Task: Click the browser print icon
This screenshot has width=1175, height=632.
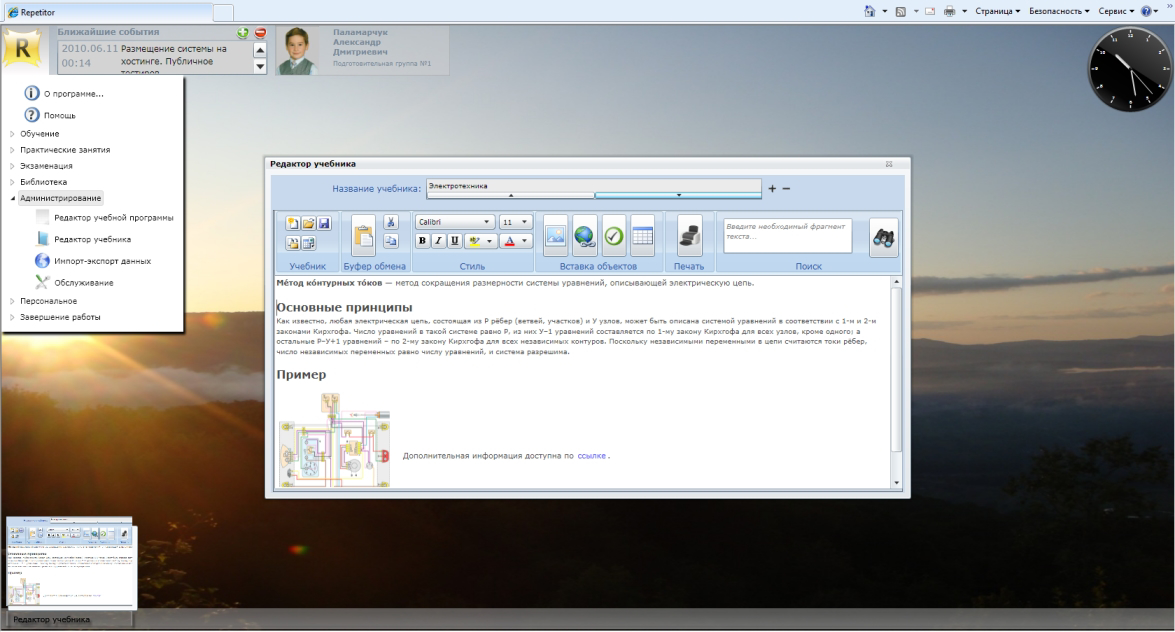Action: pos(949,11)
